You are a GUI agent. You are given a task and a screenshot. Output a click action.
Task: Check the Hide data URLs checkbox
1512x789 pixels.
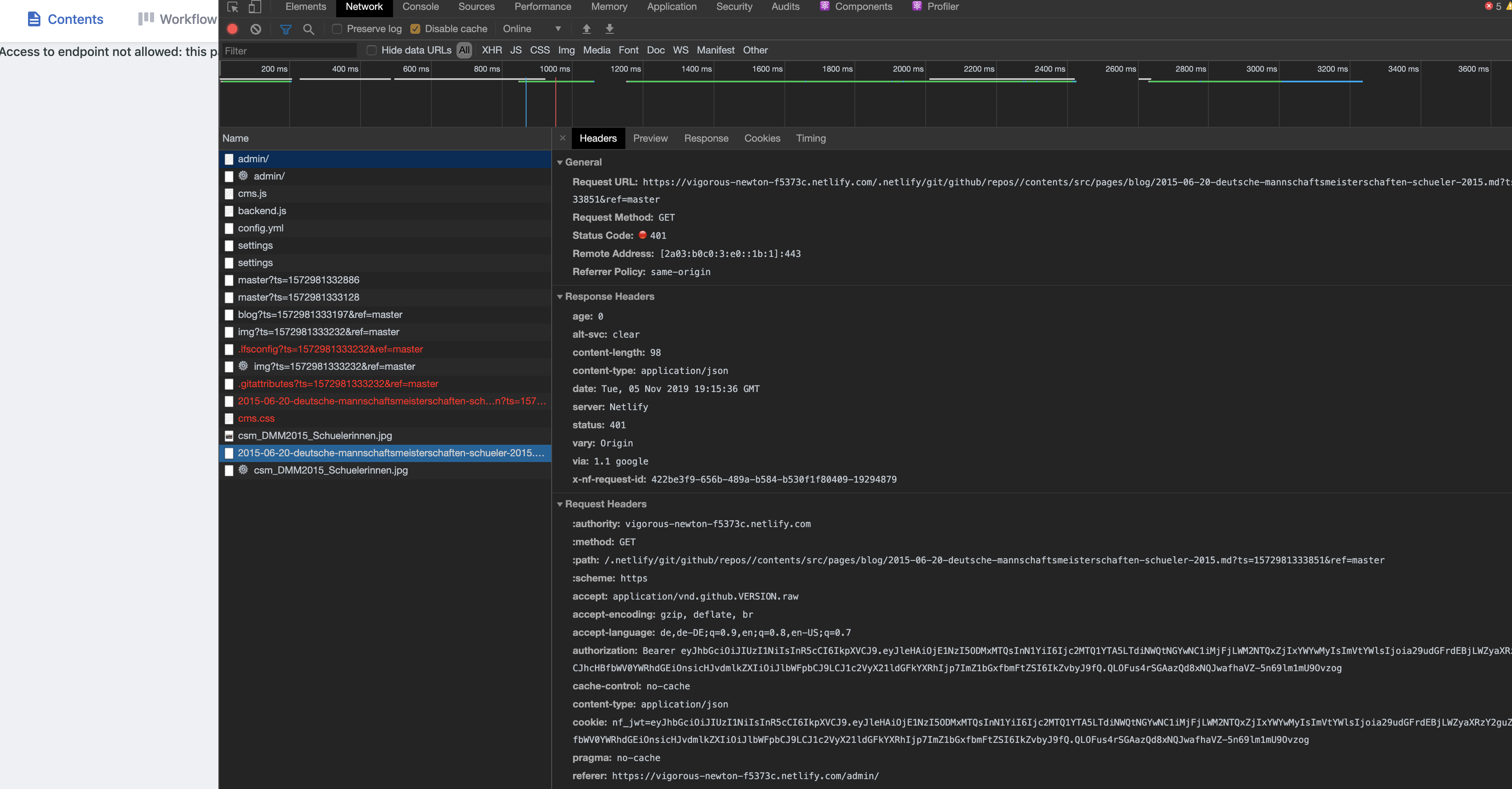(x=372, y=51)
